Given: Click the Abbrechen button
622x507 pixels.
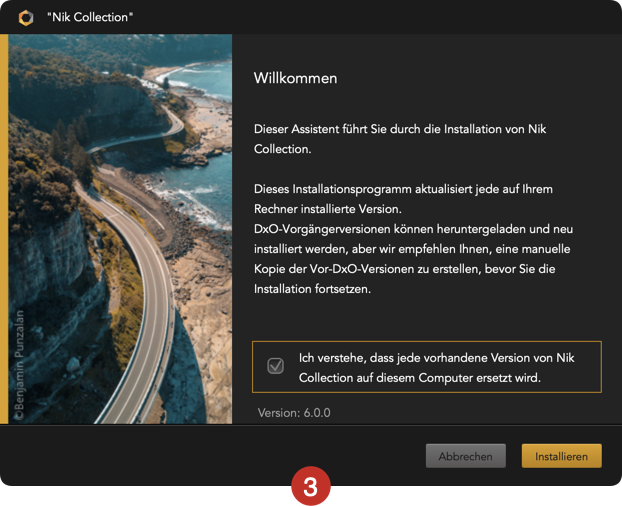Looking at the screenshot, I should pyautogui.click(x=466, y=456).
